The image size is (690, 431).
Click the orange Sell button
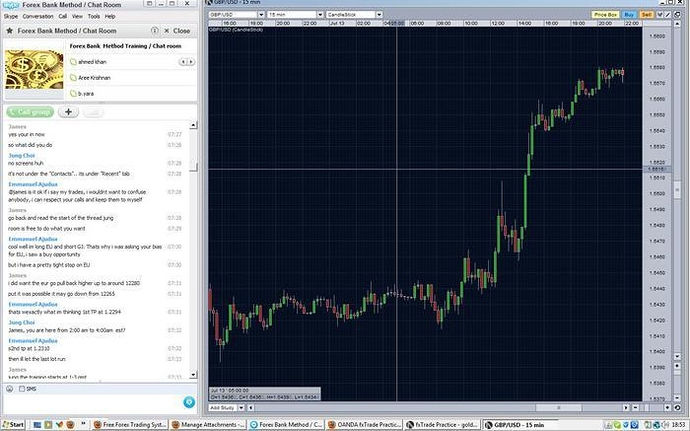[x=646, y=15]
